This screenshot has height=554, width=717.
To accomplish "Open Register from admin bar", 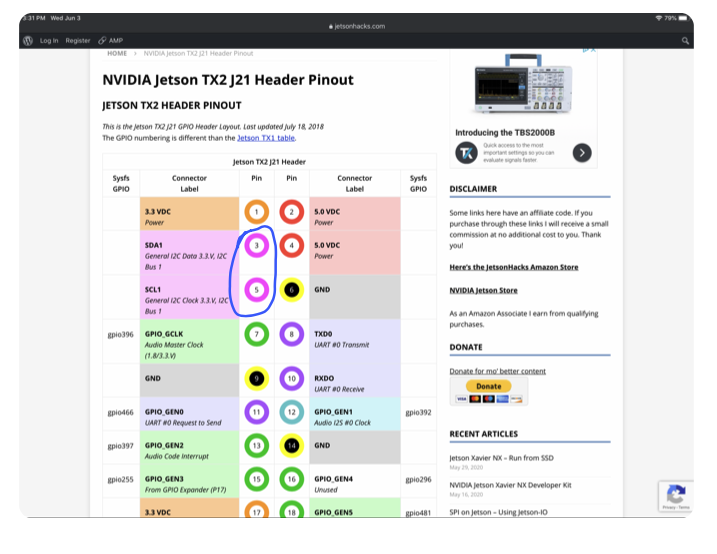I will (78, 41).
